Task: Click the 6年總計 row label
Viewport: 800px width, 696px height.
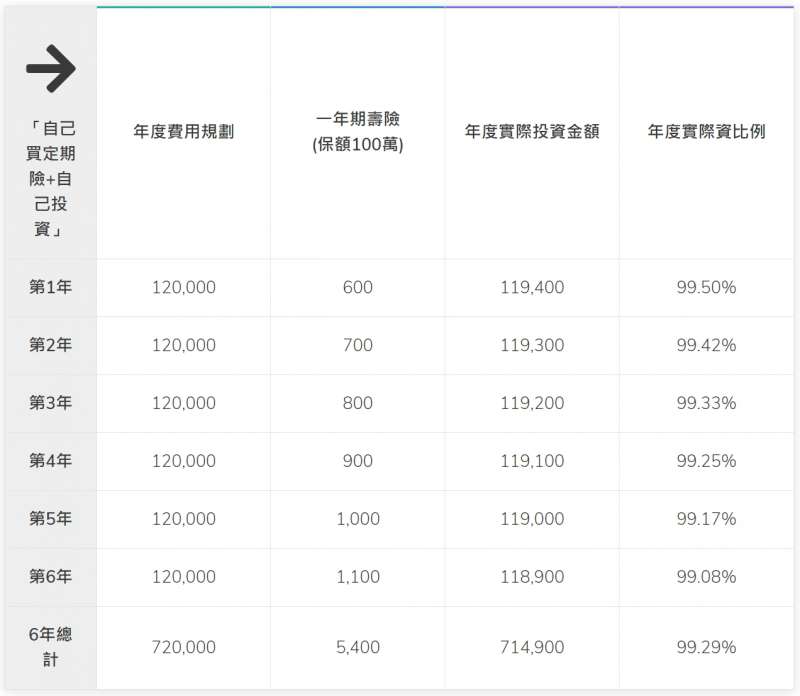Action: [x=51, y=647]
